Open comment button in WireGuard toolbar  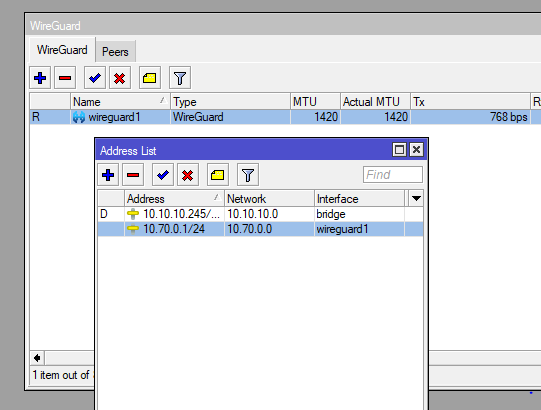click(149, 78)
